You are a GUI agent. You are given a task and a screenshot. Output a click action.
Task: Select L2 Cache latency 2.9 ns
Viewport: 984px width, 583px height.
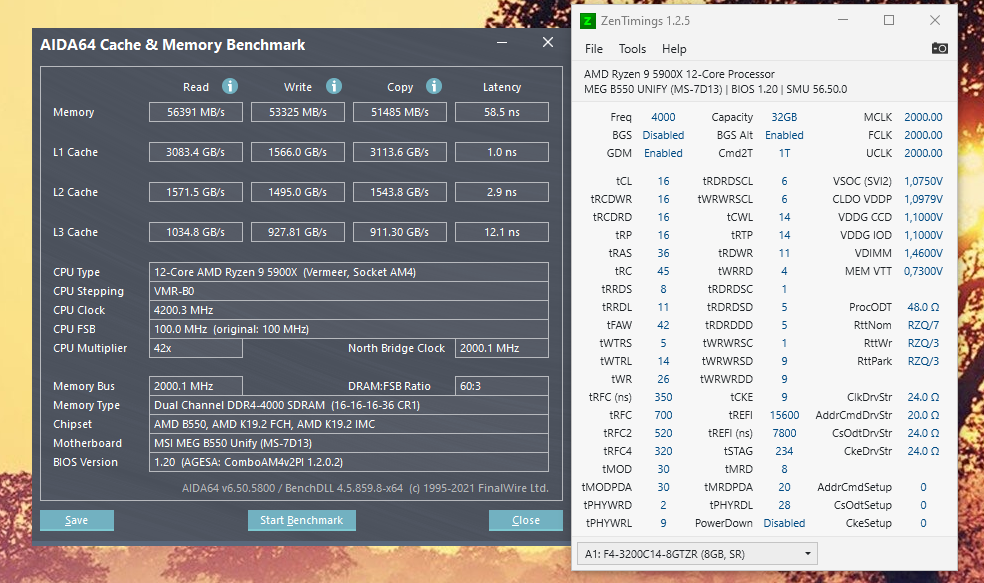click(x=501, y=192)
